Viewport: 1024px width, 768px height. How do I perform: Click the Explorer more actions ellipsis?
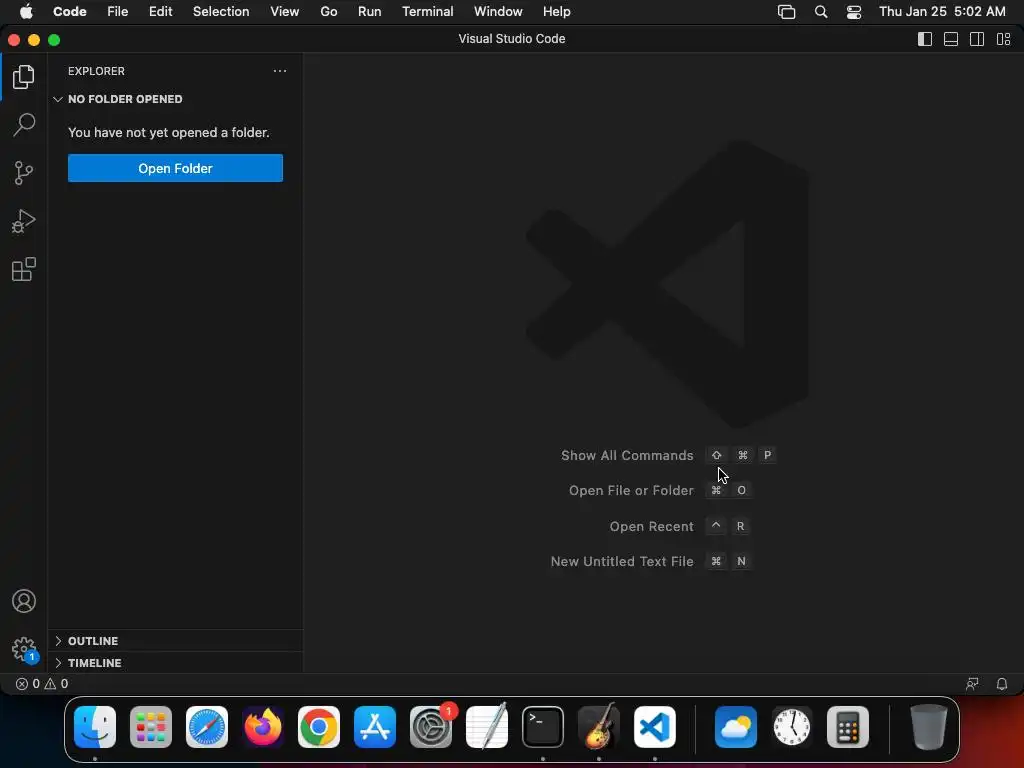(x=280, y=71)
